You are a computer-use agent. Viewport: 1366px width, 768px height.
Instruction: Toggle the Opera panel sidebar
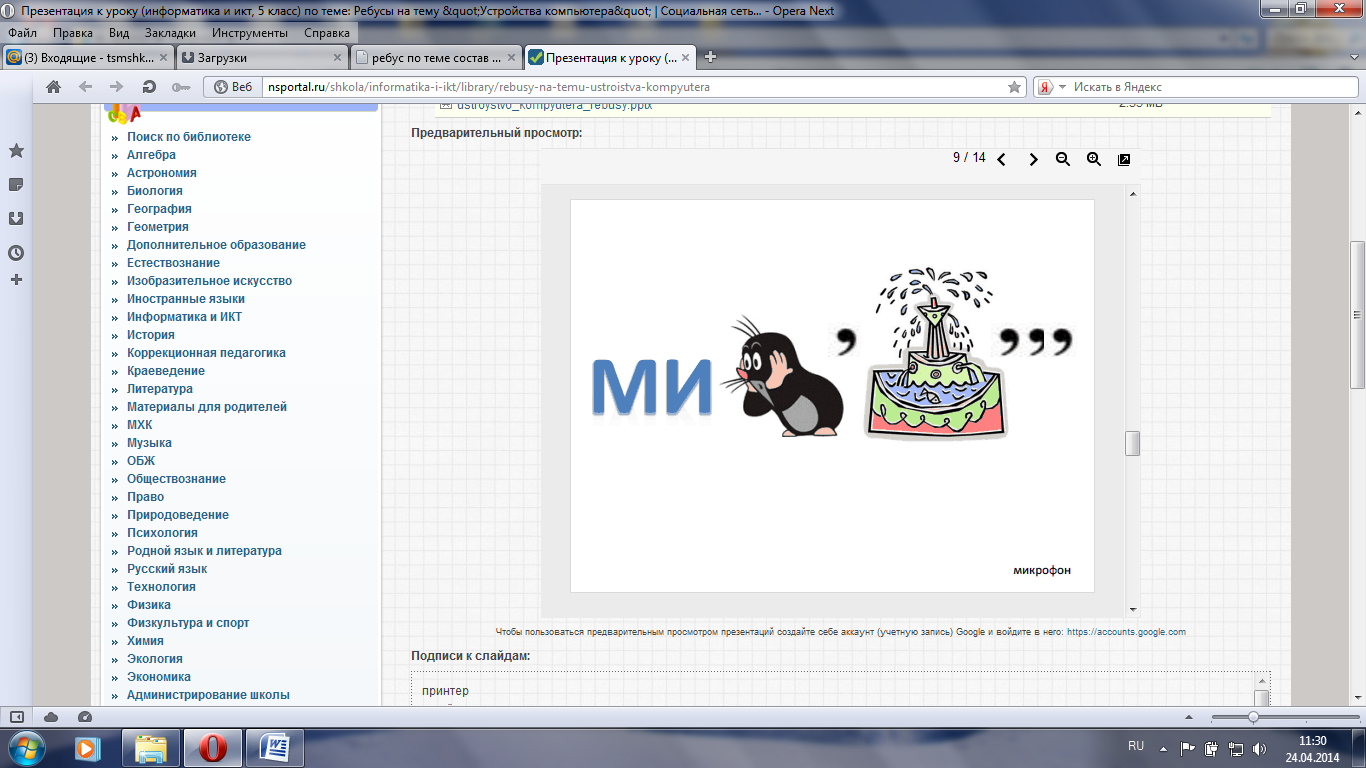click(x=16, y=717)
